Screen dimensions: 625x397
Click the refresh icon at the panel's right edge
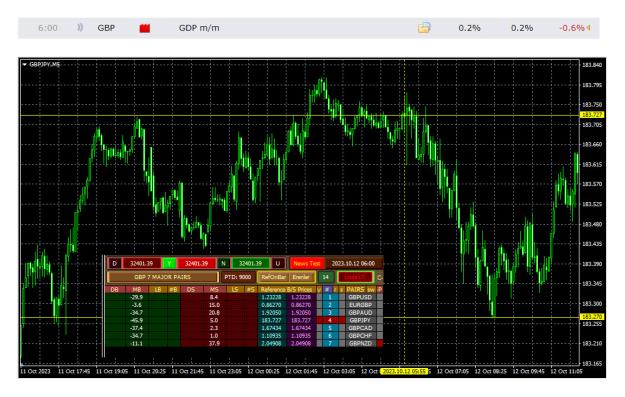[379, 277]
